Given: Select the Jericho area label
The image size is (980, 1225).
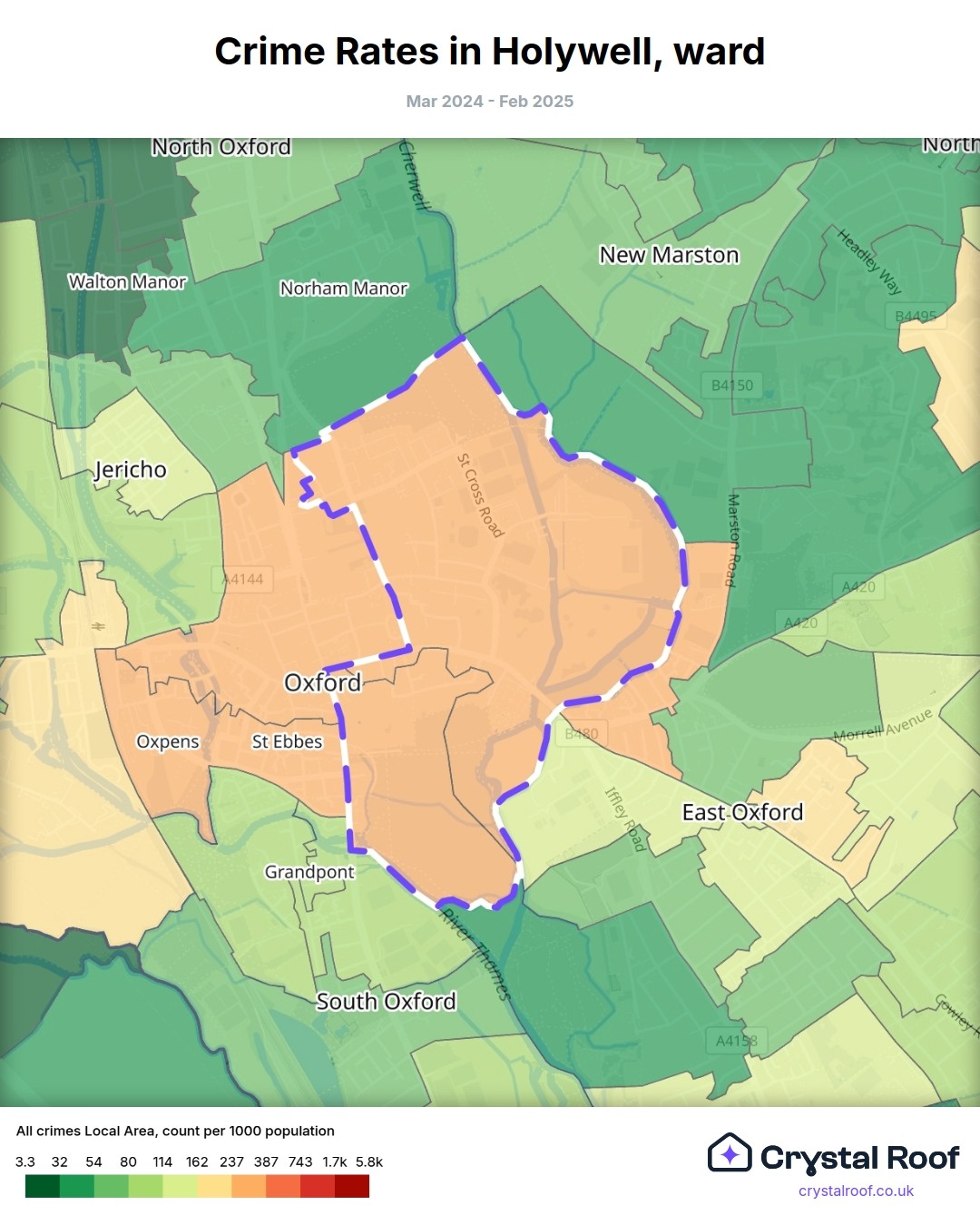Looking at the screenshot, I should tap(132, 469).
